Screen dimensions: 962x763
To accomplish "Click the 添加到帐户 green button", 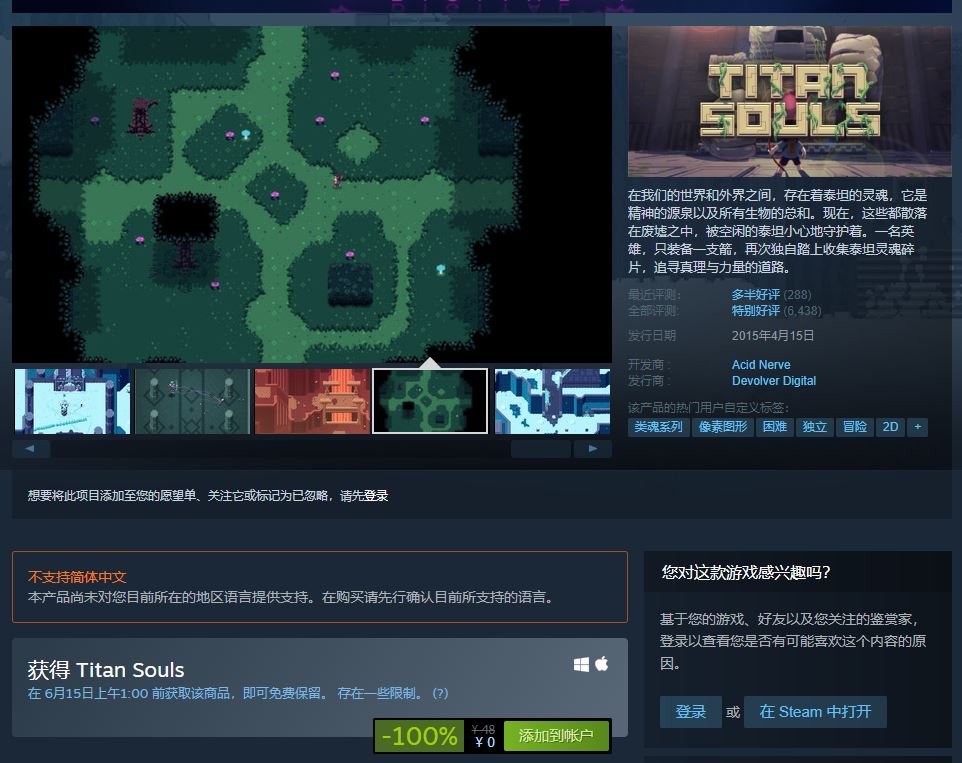I will [556, 736].
